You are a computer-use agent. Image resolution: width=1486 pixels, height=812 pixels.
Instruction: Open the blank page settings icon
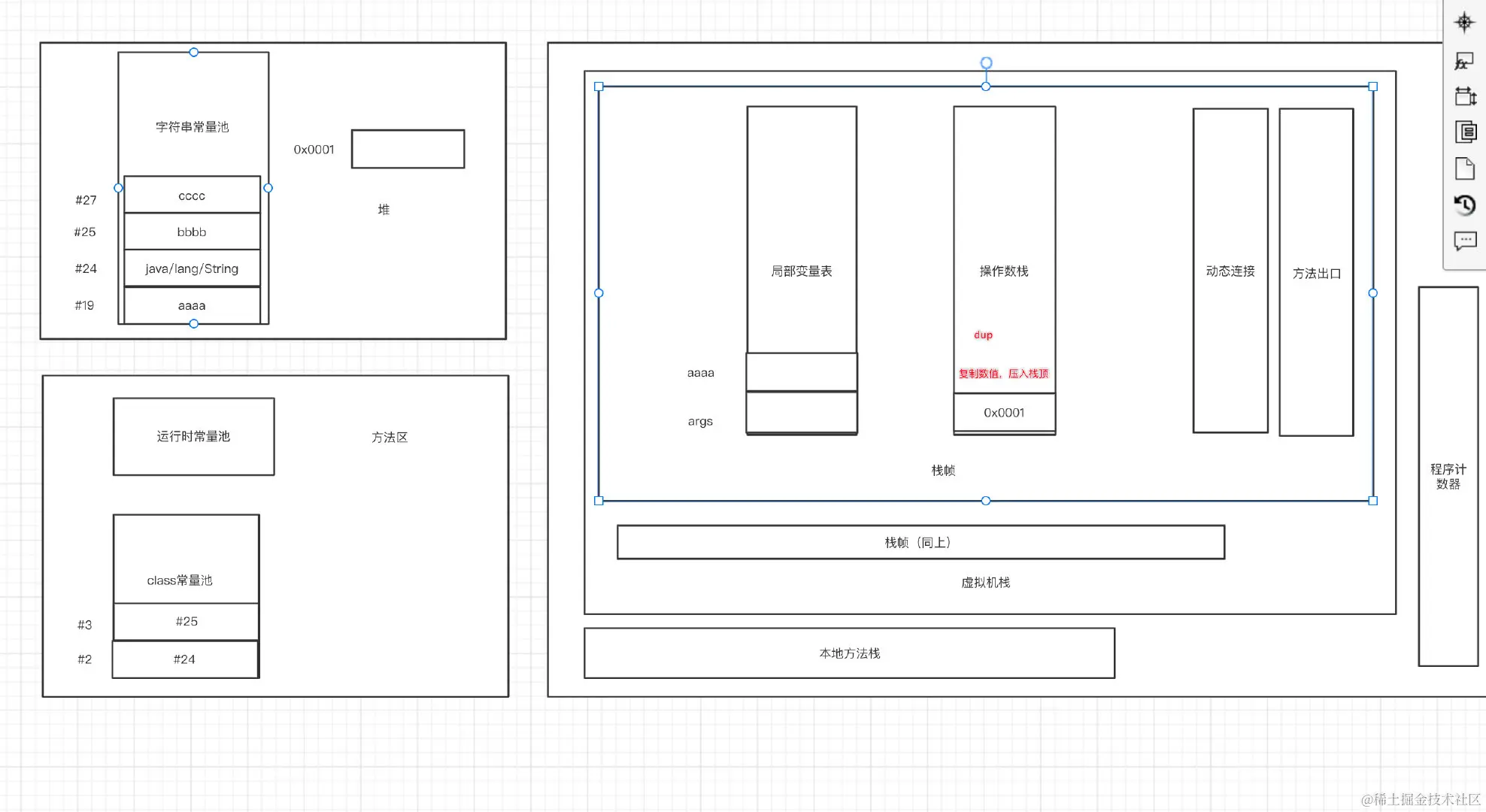(1464, 168)
